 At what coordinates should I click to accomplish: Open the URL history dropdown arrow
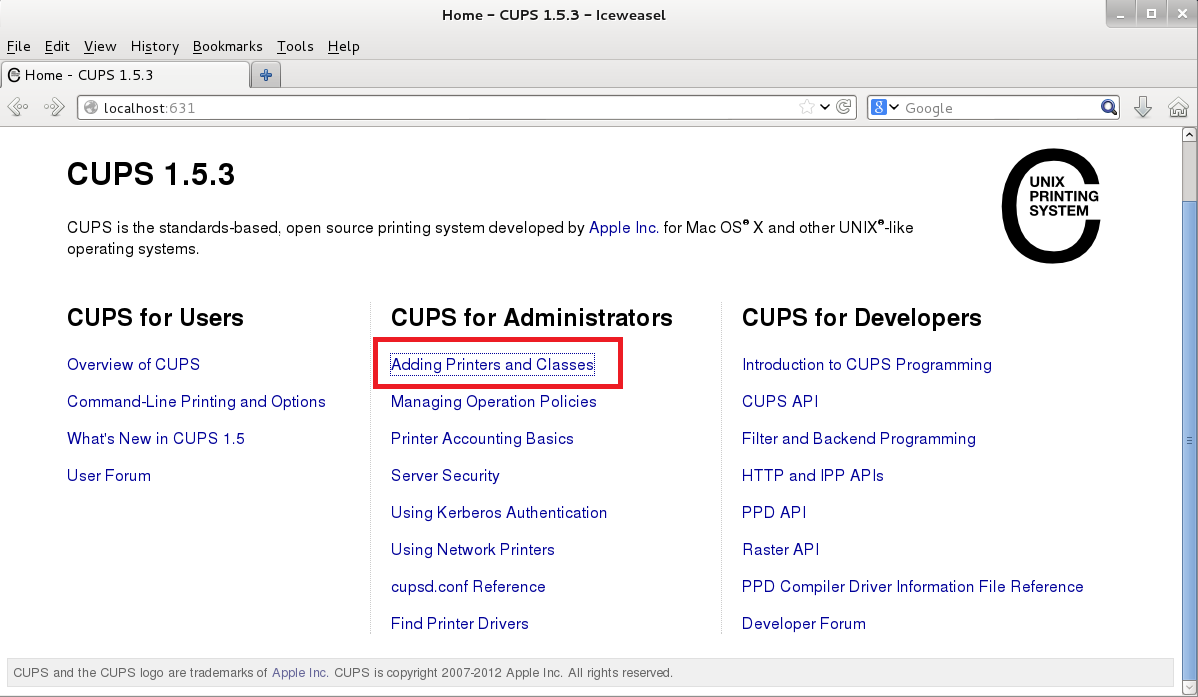coord(825,107)
